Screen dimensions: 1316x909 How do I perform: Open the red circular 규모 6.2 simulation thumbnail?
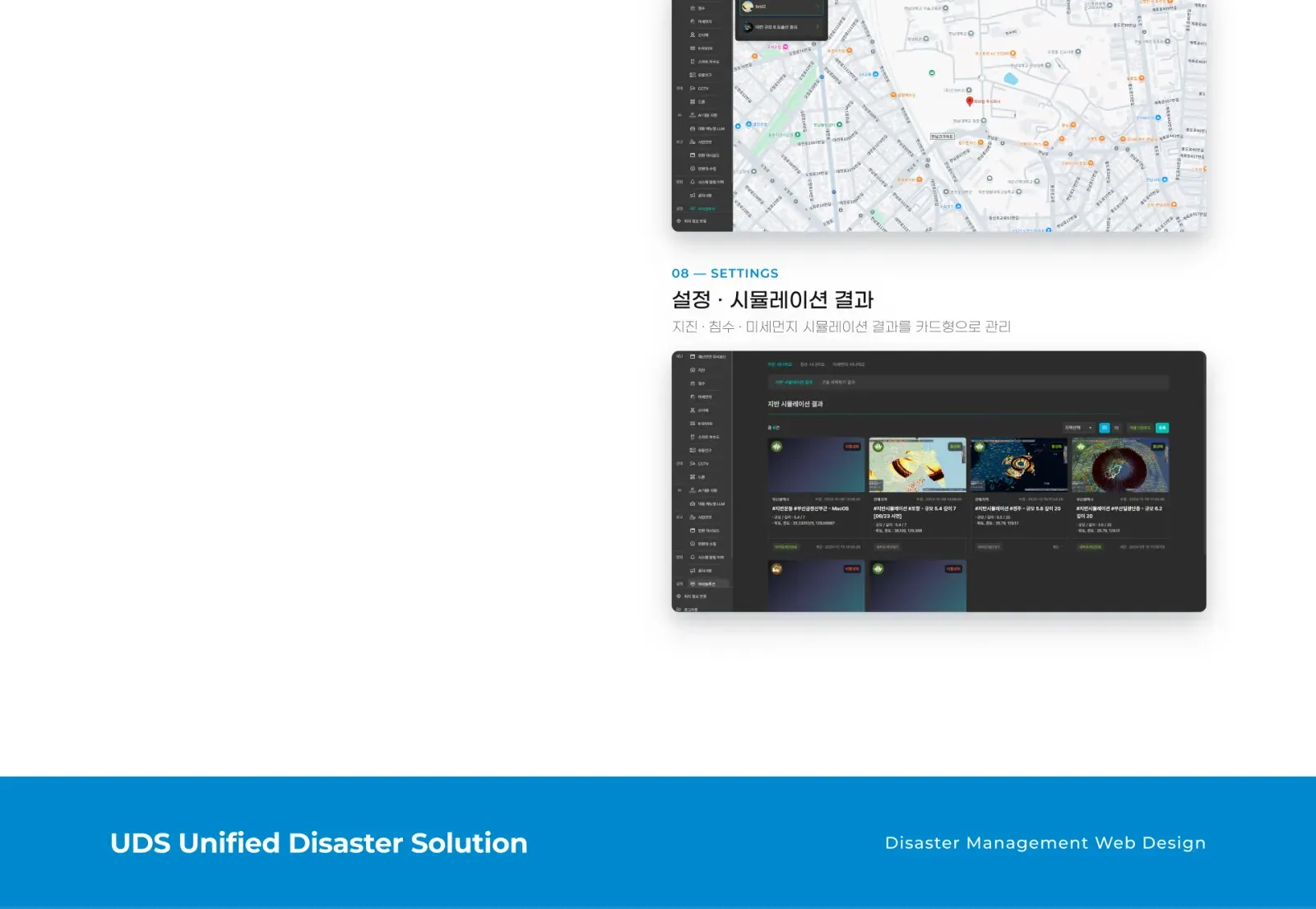pyautogui.click(x=1120, y=465)
